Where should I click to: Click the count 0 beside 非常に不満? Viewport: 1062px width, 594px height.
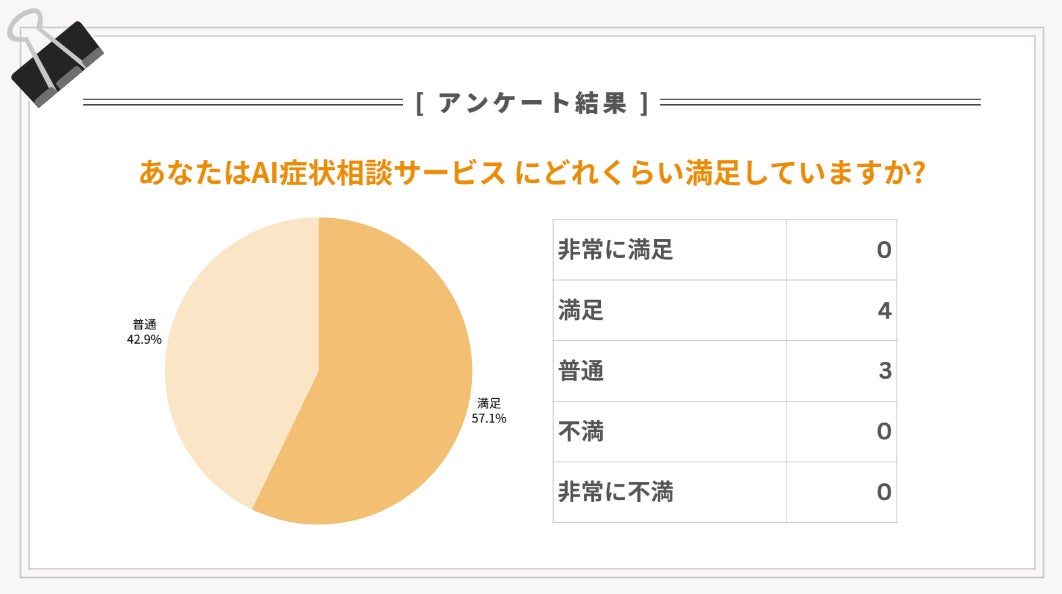[x=883, y=492]
